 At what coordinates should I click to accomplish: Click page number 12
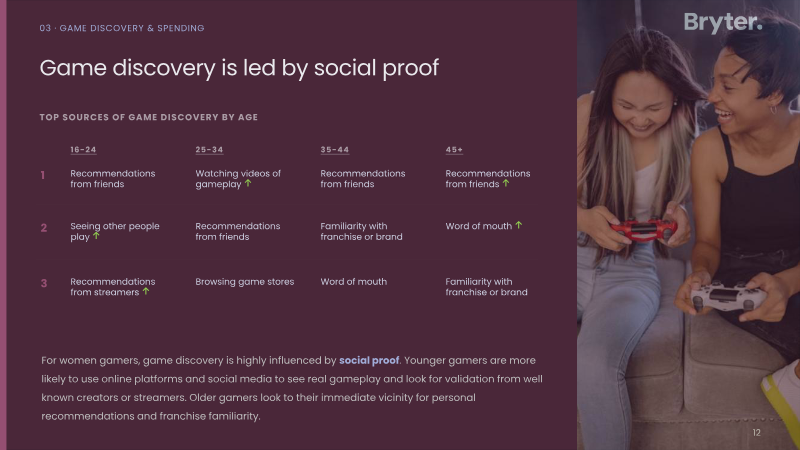pos(756,433)
